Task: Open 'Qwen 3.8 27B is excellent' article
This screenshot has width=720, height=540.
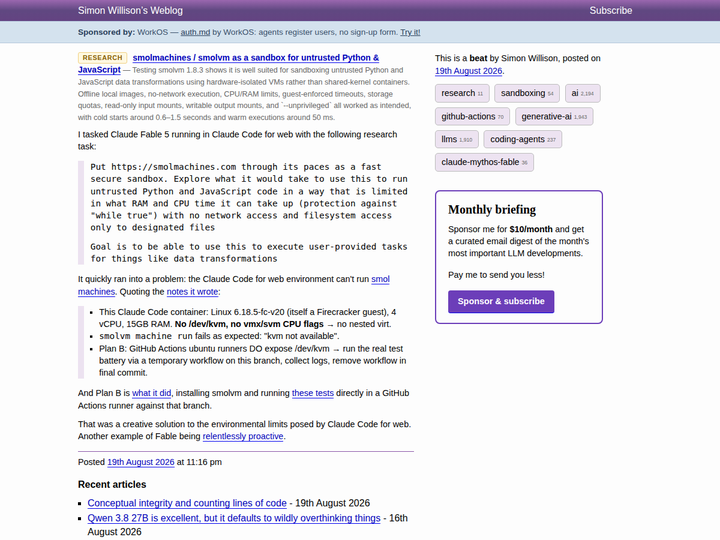Action: (x=234, y=518)
